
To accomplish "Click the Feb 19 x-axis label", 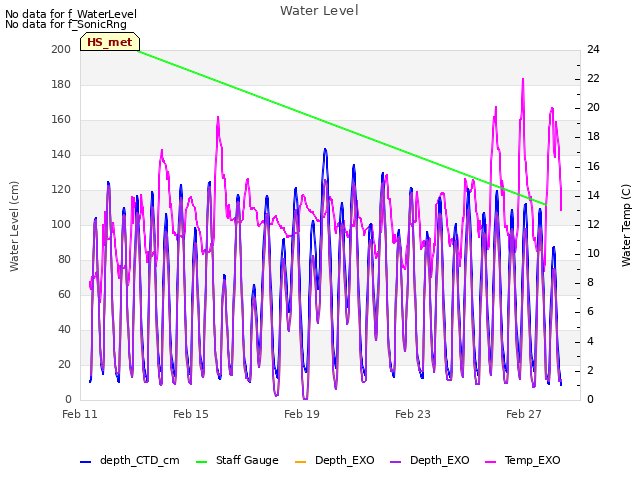I will (x=302, y=414).
